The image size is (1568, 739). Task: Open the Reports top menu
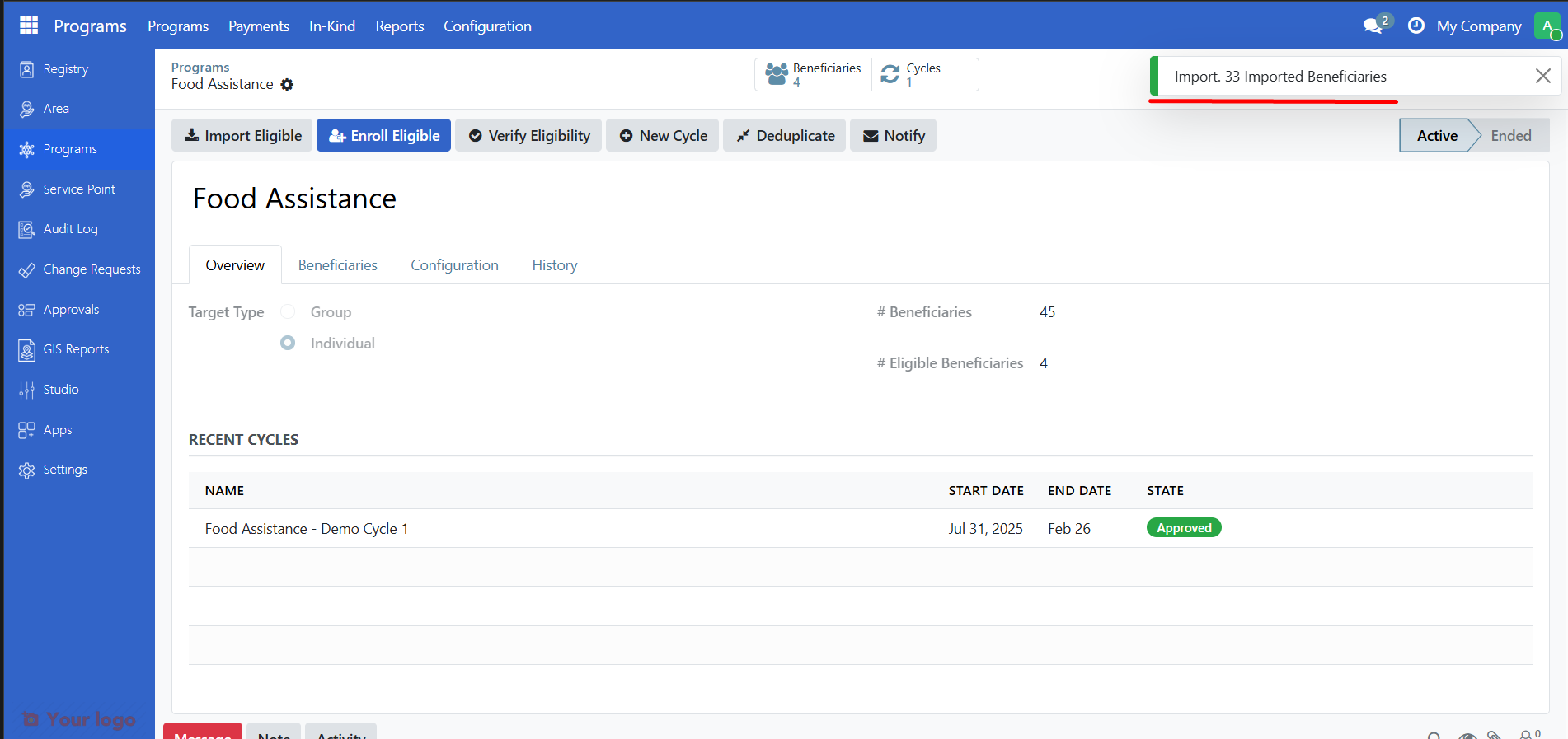[399, 26]
